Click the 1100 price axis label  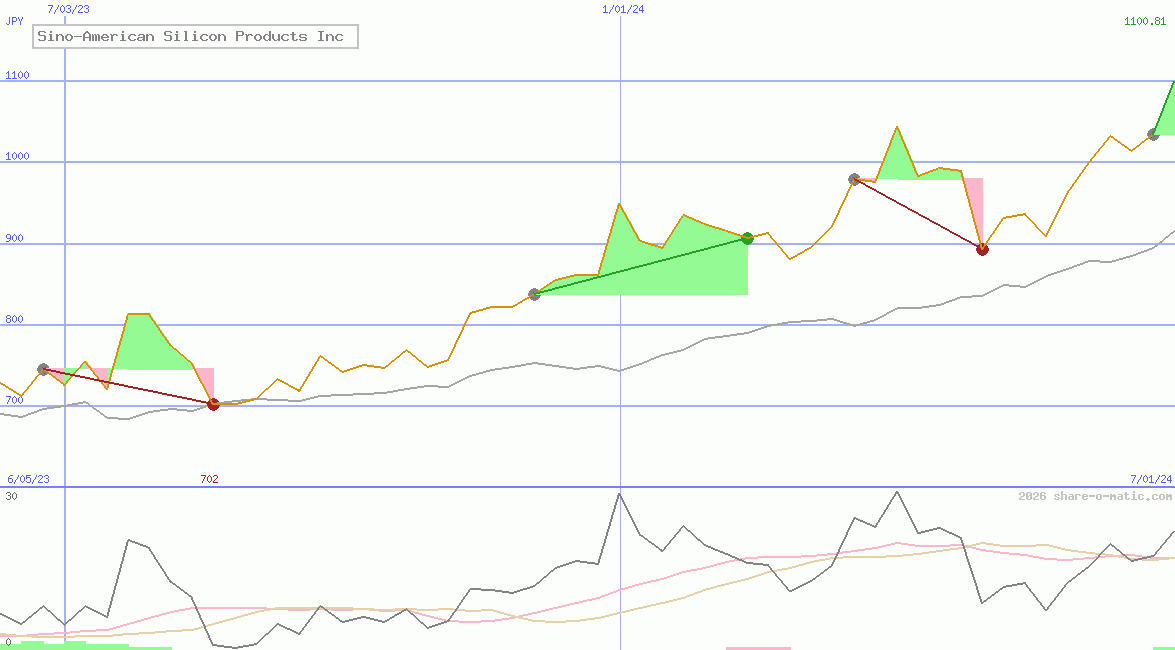coord(17,75)
